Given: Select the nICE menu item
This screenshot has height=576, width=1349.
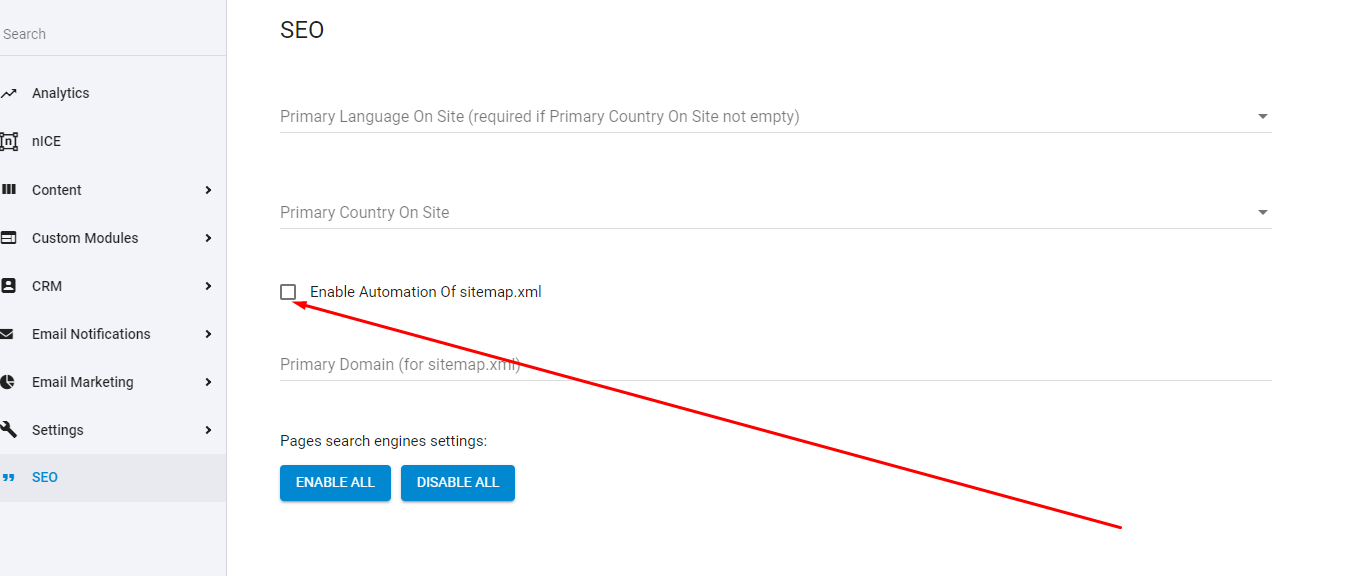Looking at the screenshot, I should (113, 141).
